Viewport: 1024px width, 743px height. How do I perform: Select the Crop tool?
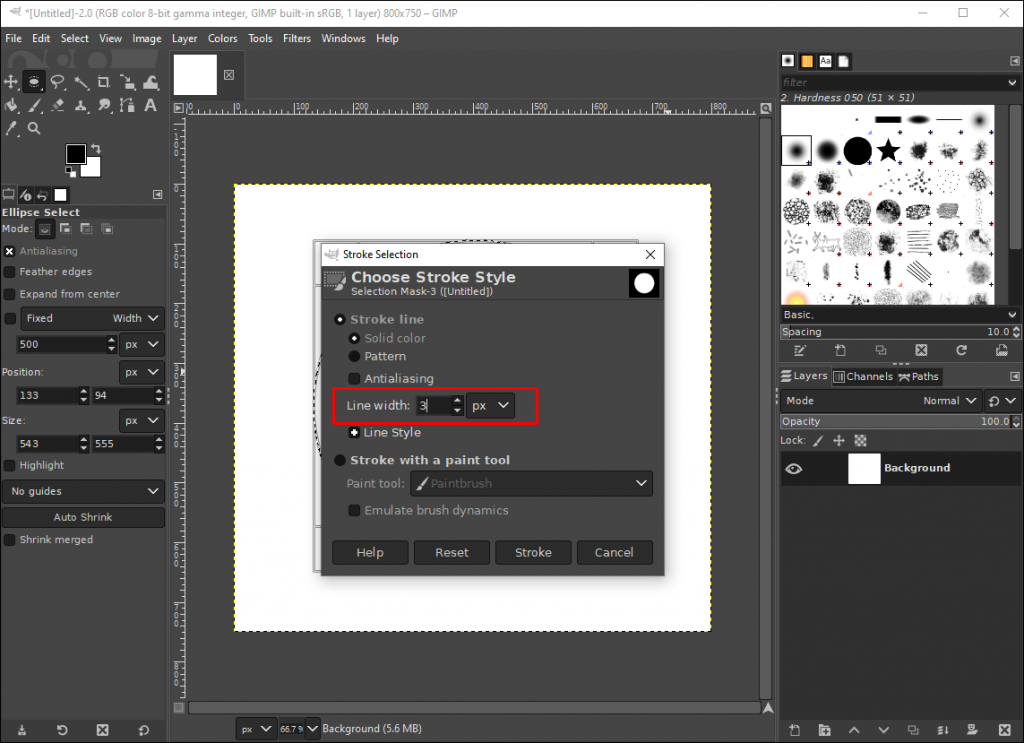[x=104, y=82]
